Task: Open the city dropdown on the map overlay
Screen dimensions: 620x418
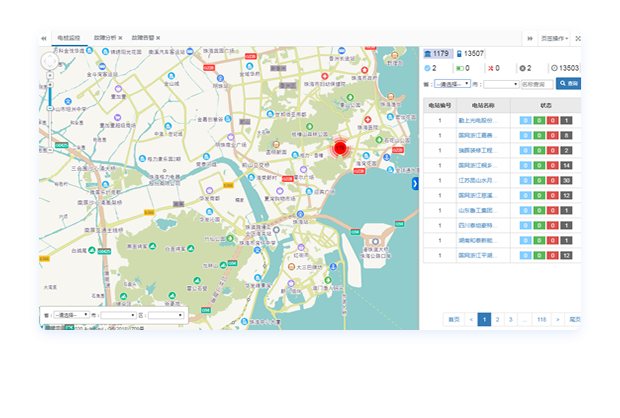Action: tap(118, 315)
